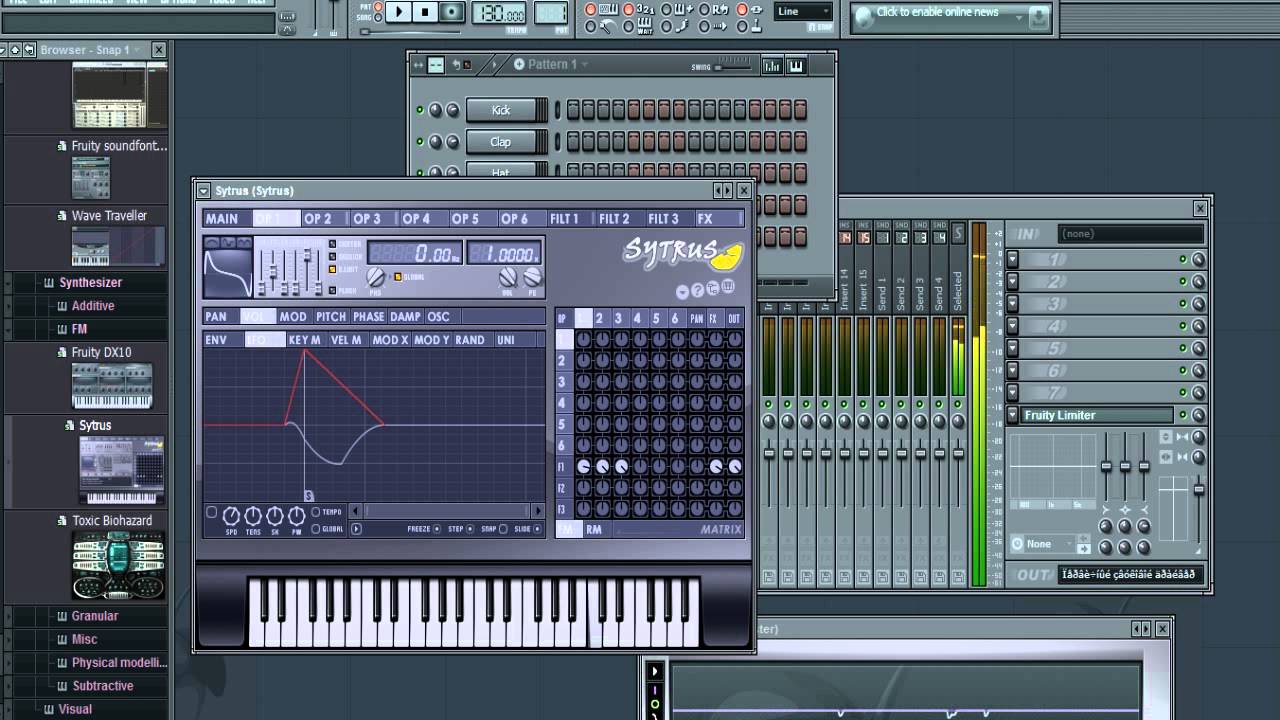This screenshot has width=1280, height=720.
Task: Open the Granular folder in browser
Action: point(95,616)
